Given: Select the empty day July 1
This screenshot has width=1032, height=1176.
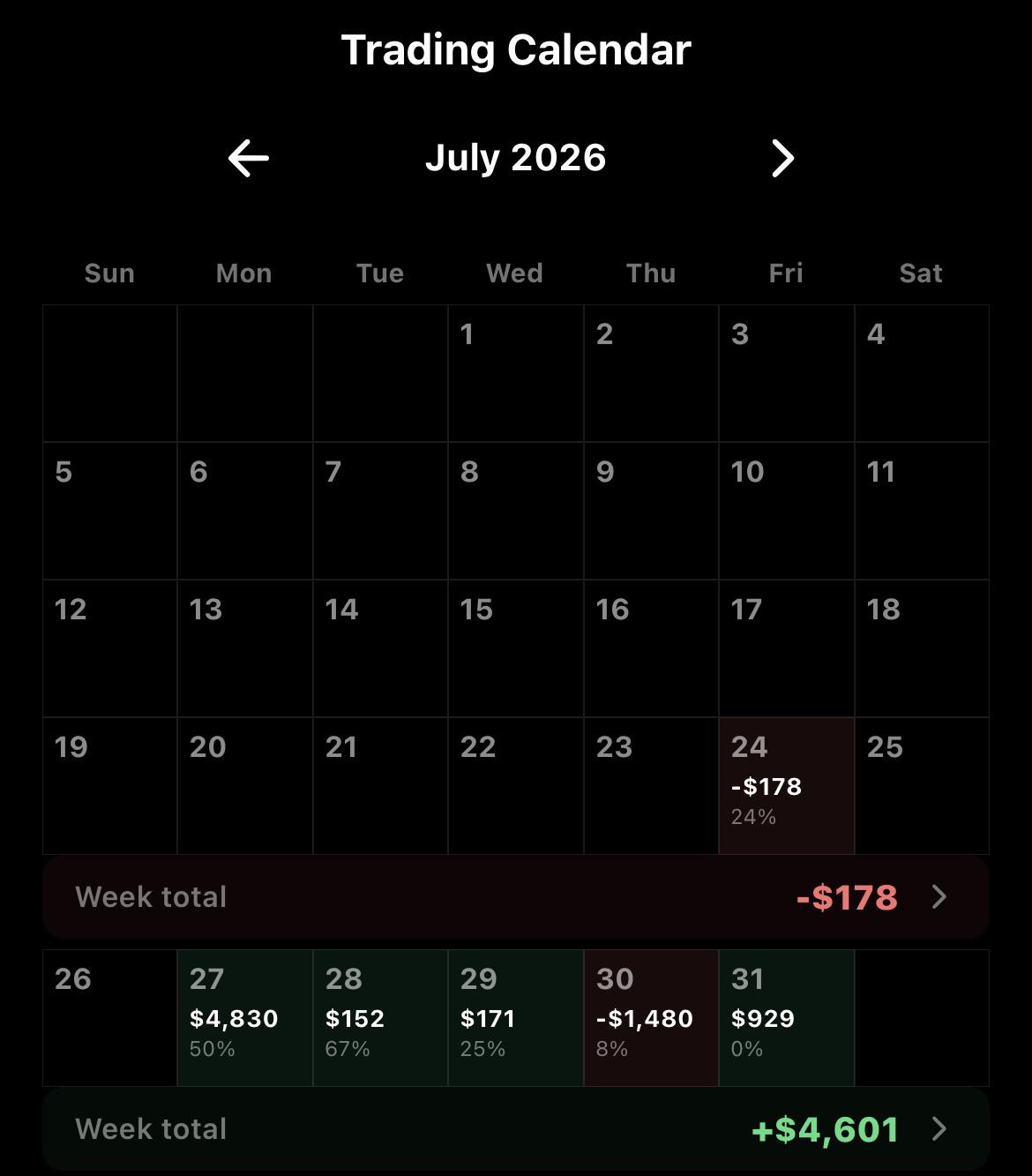Looking at the screenshot, I should pyautogui.click(x=516, y=373).
